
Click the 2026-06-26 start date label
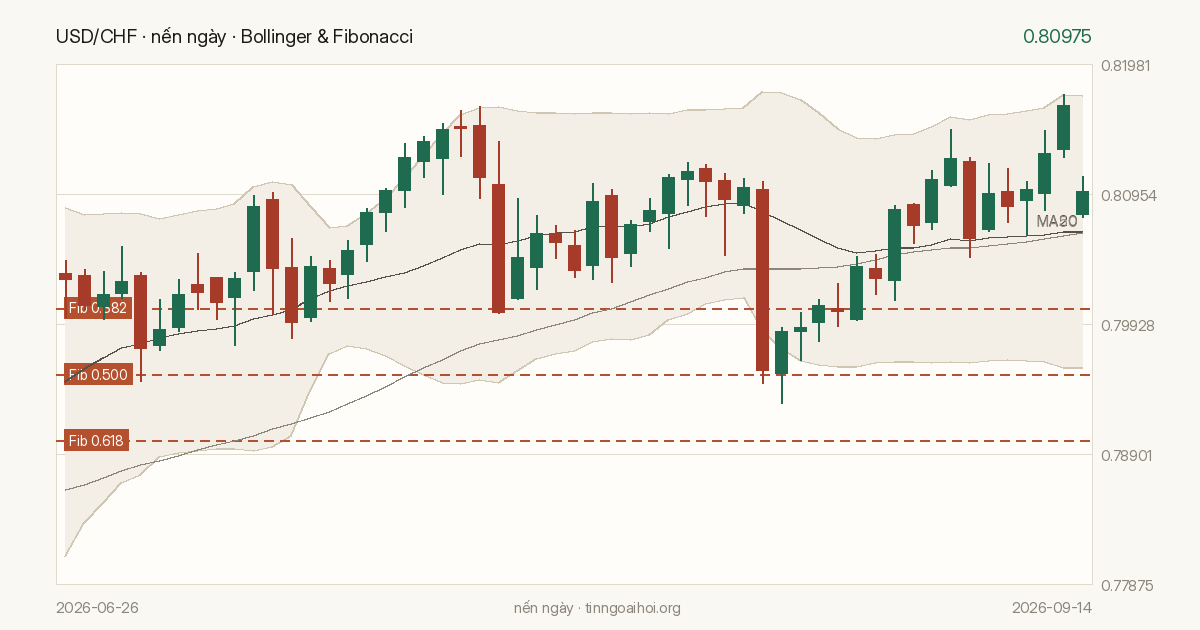[x=97, y=608]
